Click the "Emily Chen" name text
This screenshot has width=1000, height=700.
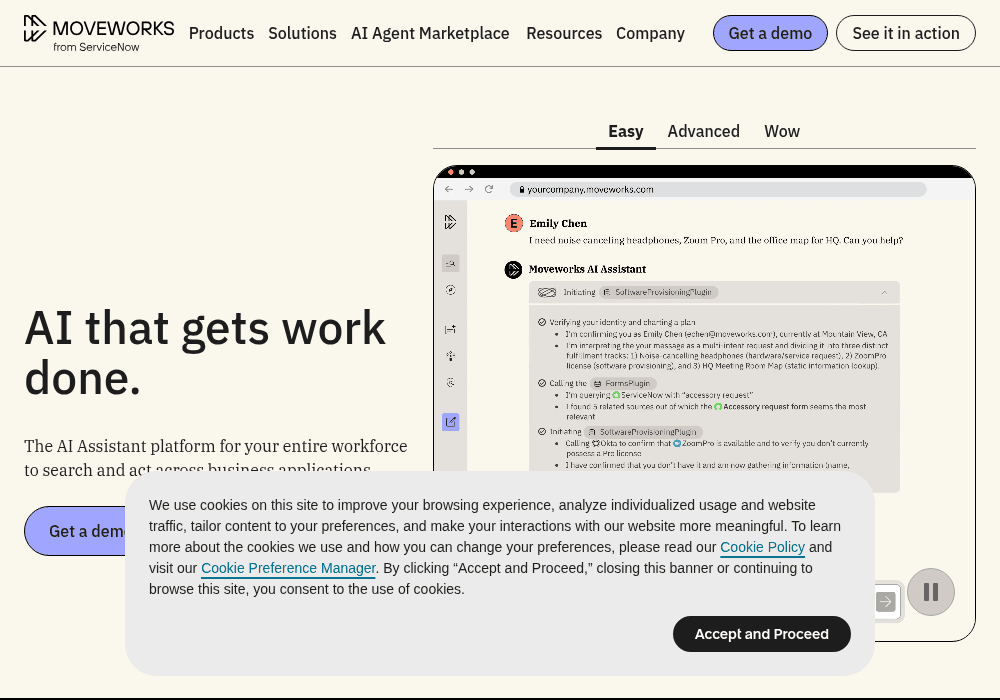558,224
